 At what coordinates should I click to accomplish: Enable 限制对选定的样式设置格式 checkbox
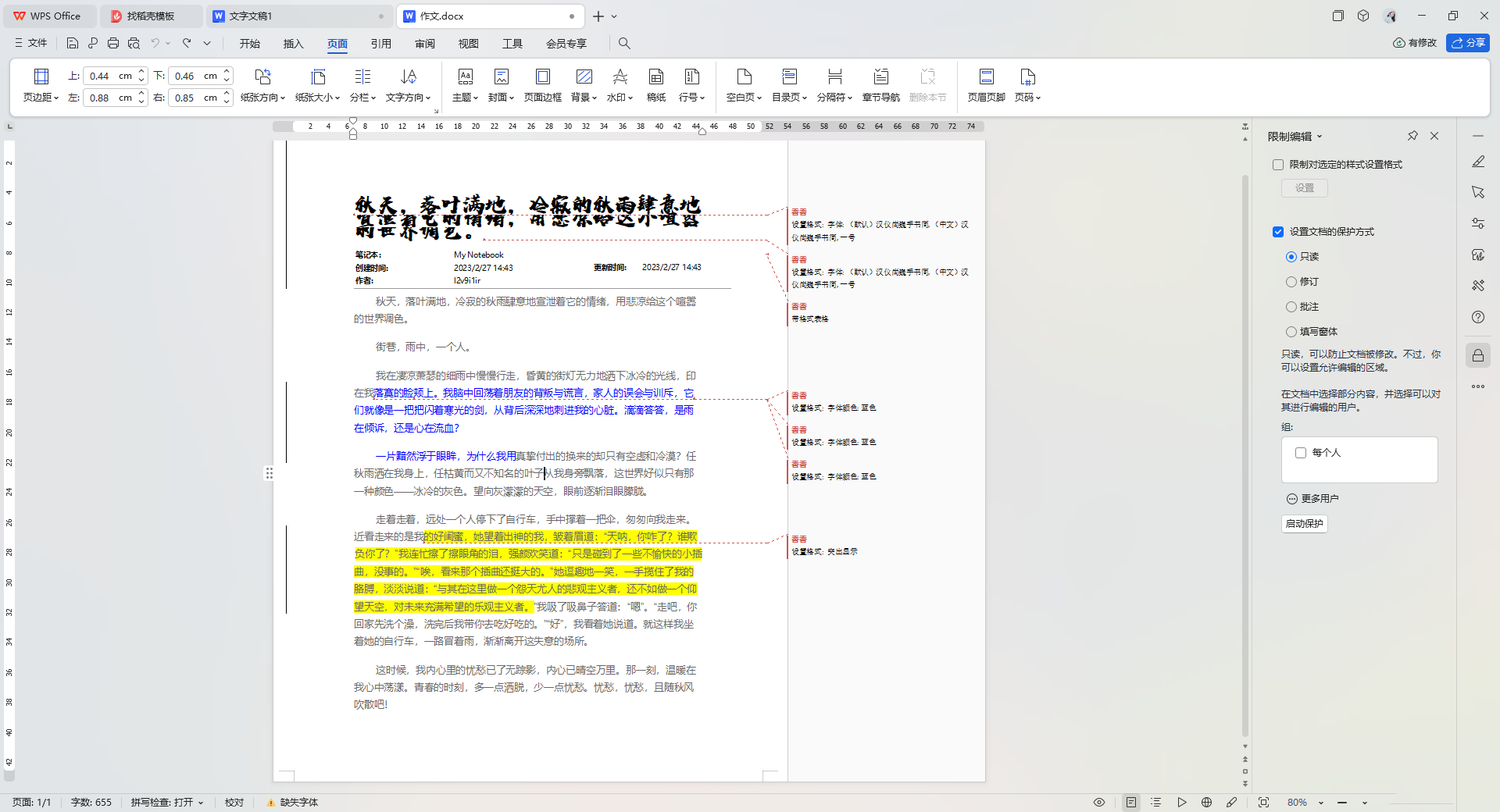[x=1278, y=165]
